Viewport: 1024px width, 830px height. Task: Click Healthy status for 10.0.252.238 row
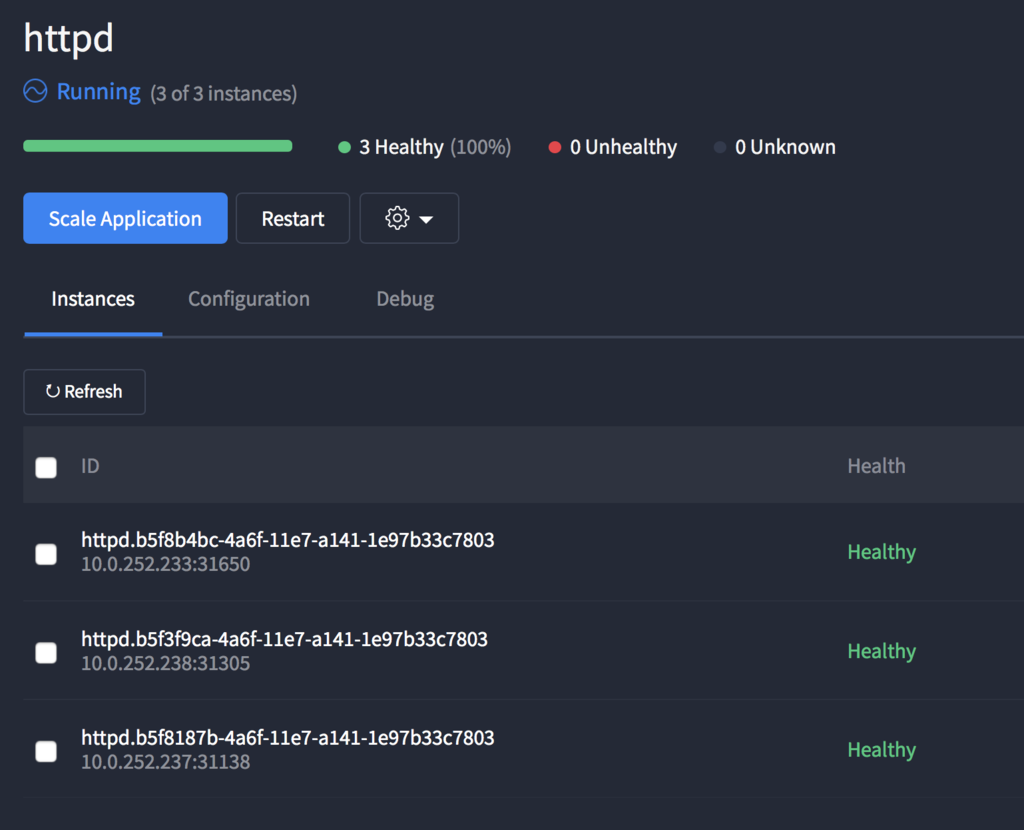tap(882, 651)
